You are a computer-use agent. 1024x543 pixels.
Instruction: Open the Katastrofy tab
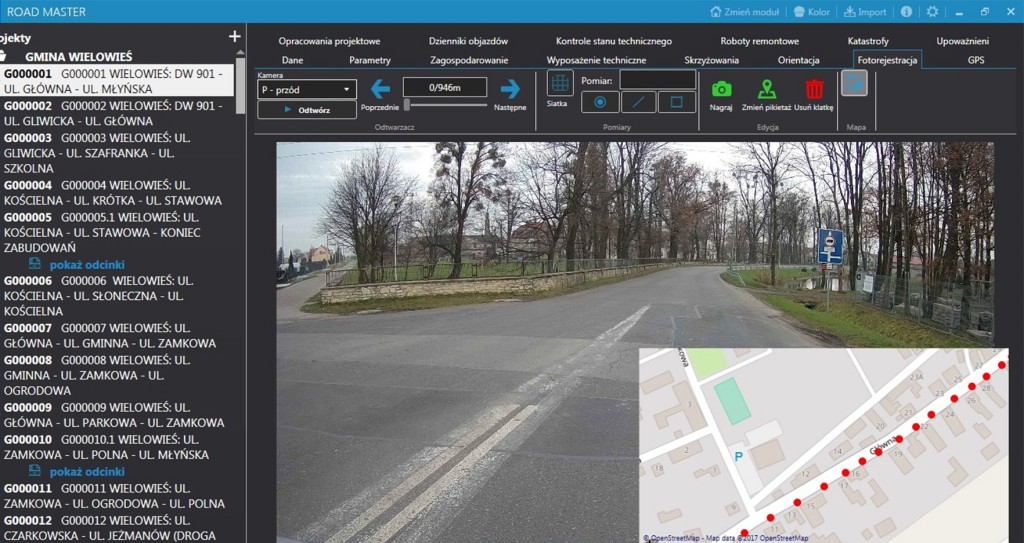click(868, 41)
